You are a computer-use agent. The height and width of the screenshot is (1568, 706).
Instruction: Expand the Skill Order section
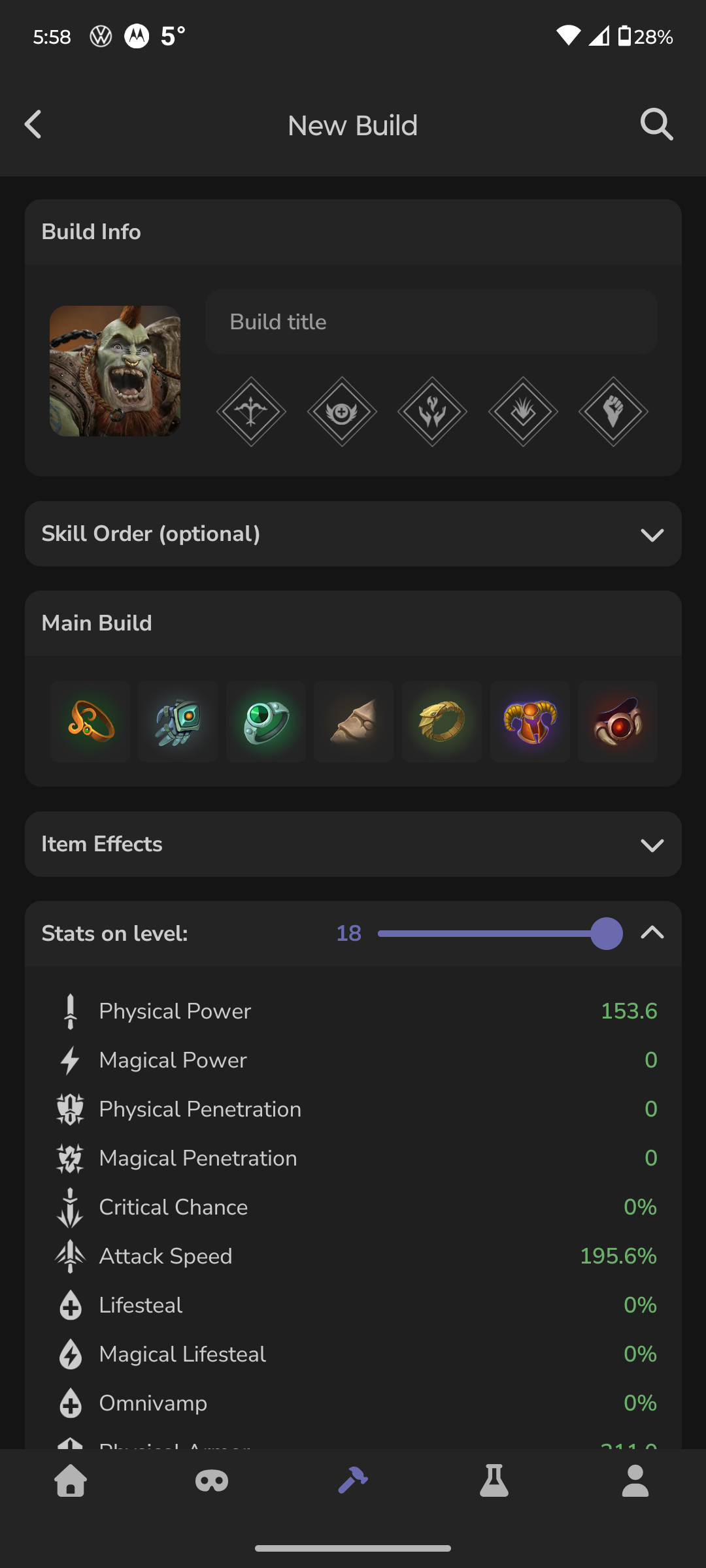coord(652,534)
